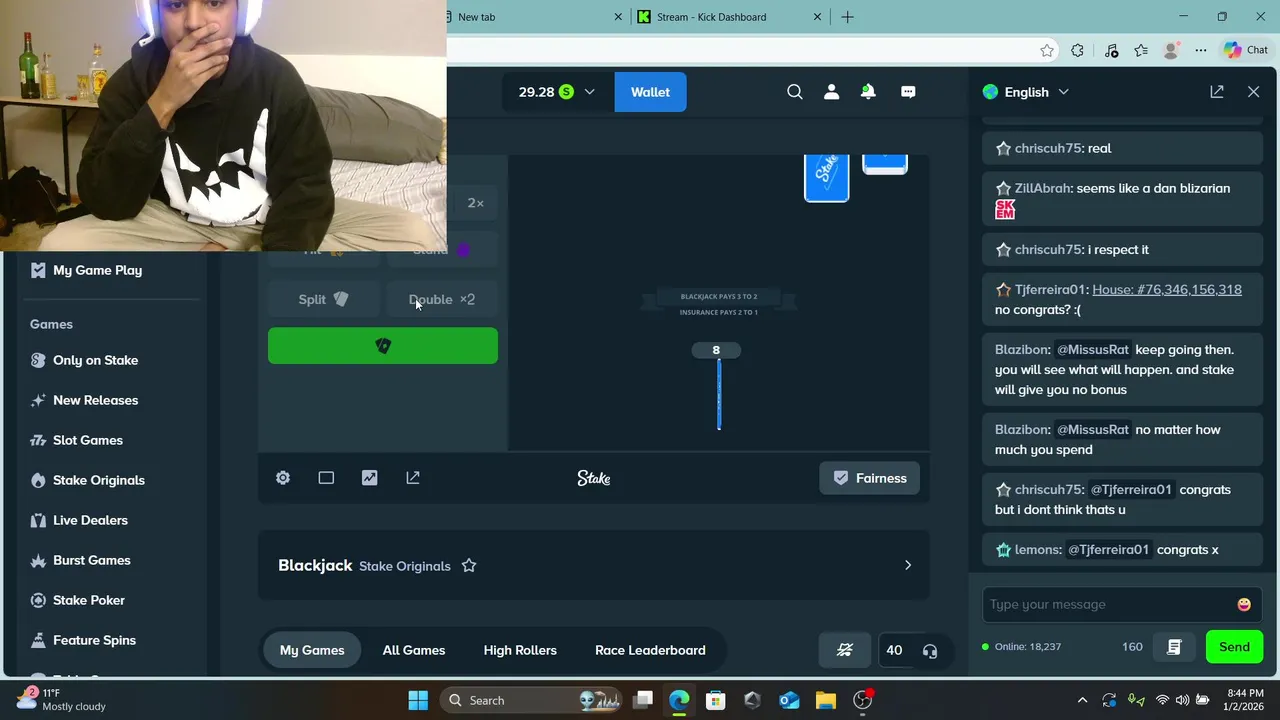Open browser extensions icon
Viewport: 1280px width, 720px height.
(x=1077, y=50)
